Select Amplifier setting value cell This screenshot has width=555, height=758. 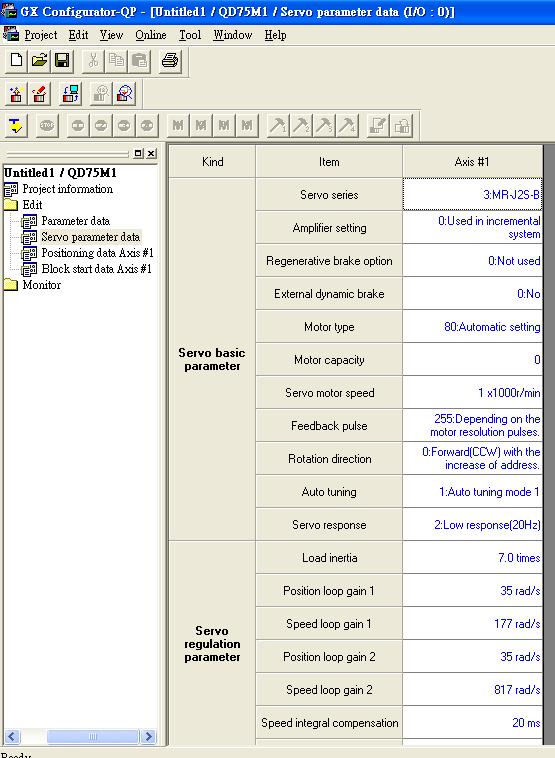pyautogui.click(x=472, y=227)
